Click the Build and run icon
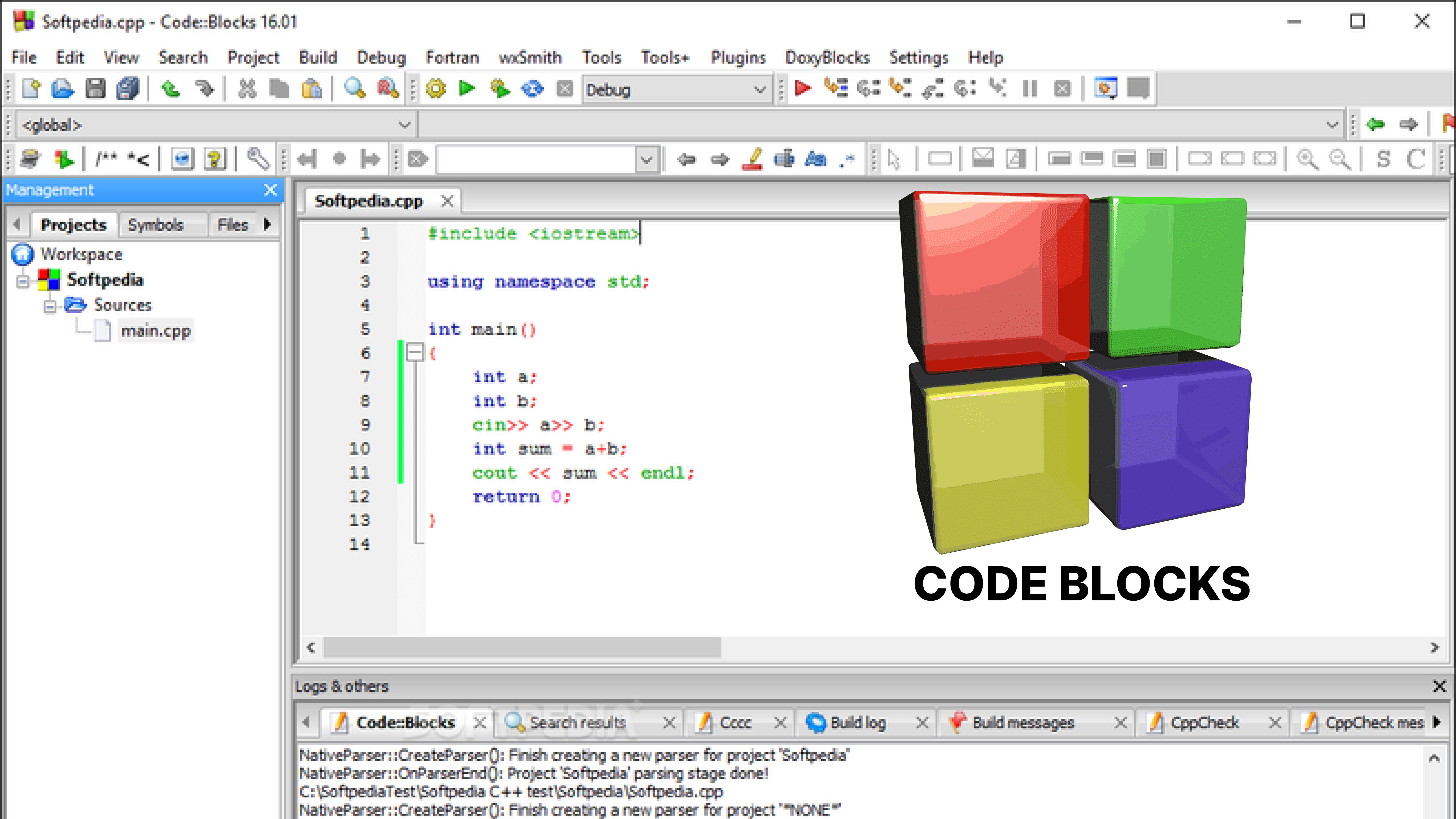This screenshot has width=1456, height=819. pos(500,89)
